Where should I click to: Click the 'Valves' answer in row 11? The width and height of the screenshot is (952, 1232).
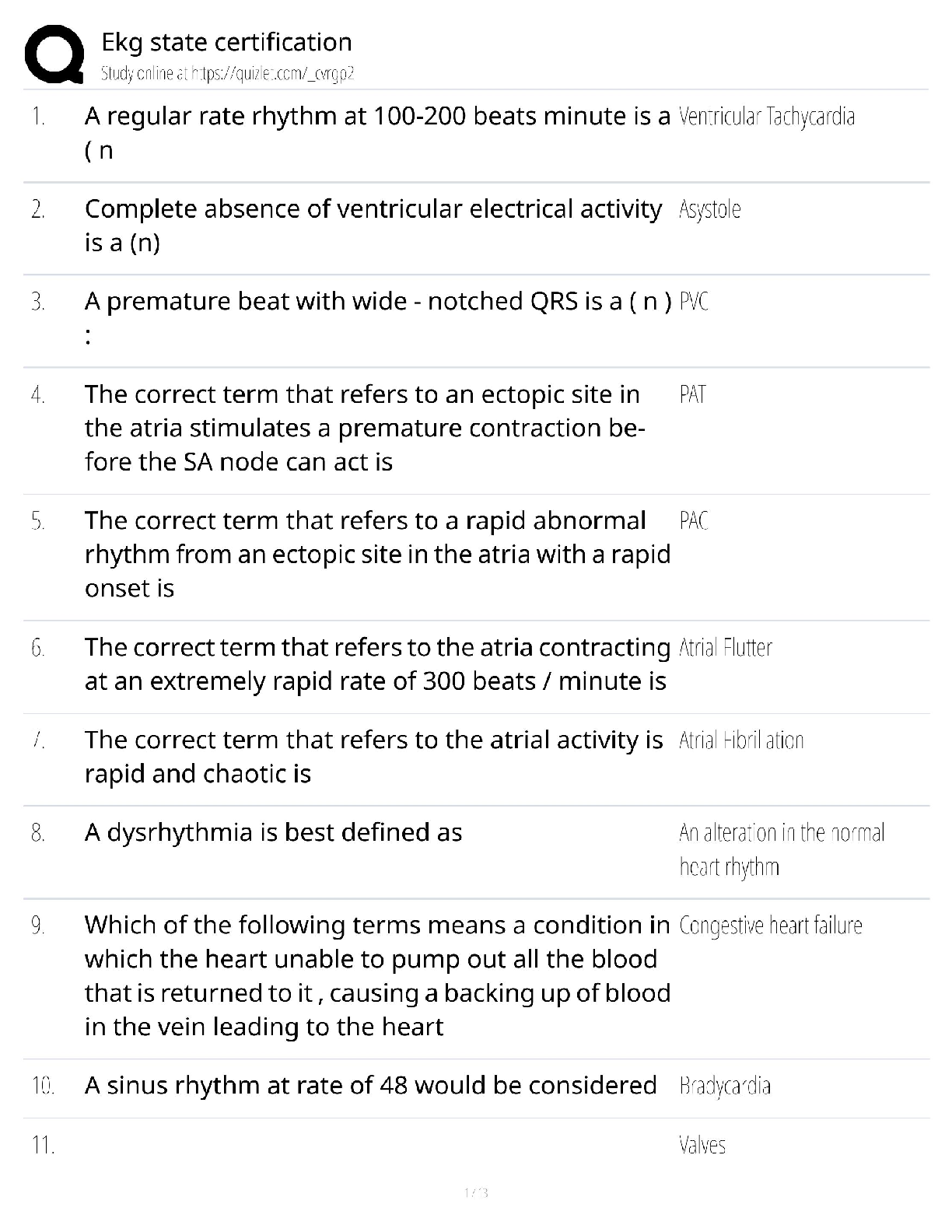(702, 1145)
